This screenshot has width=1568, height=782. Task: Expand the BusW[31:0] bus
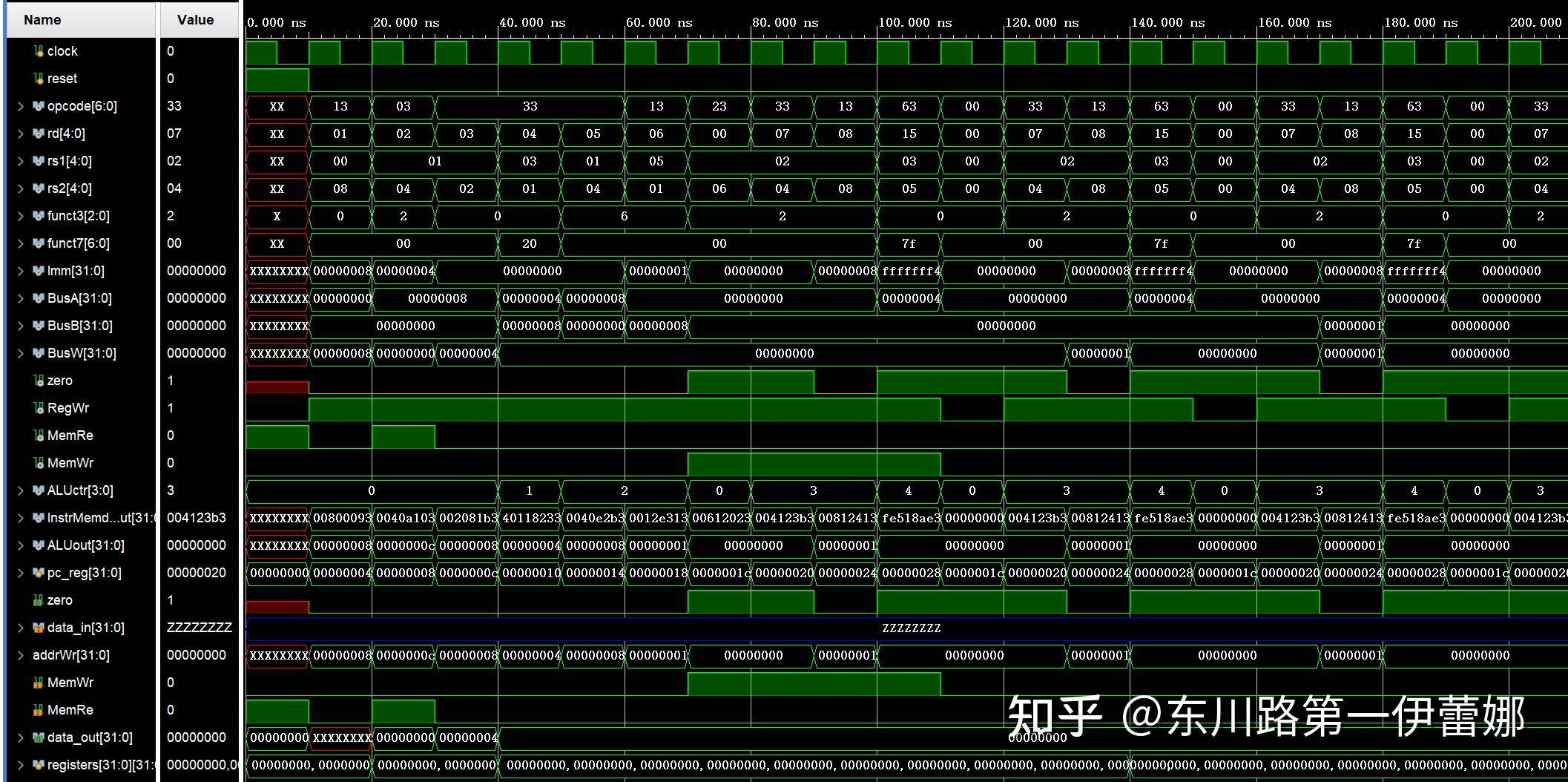[21, 353]
